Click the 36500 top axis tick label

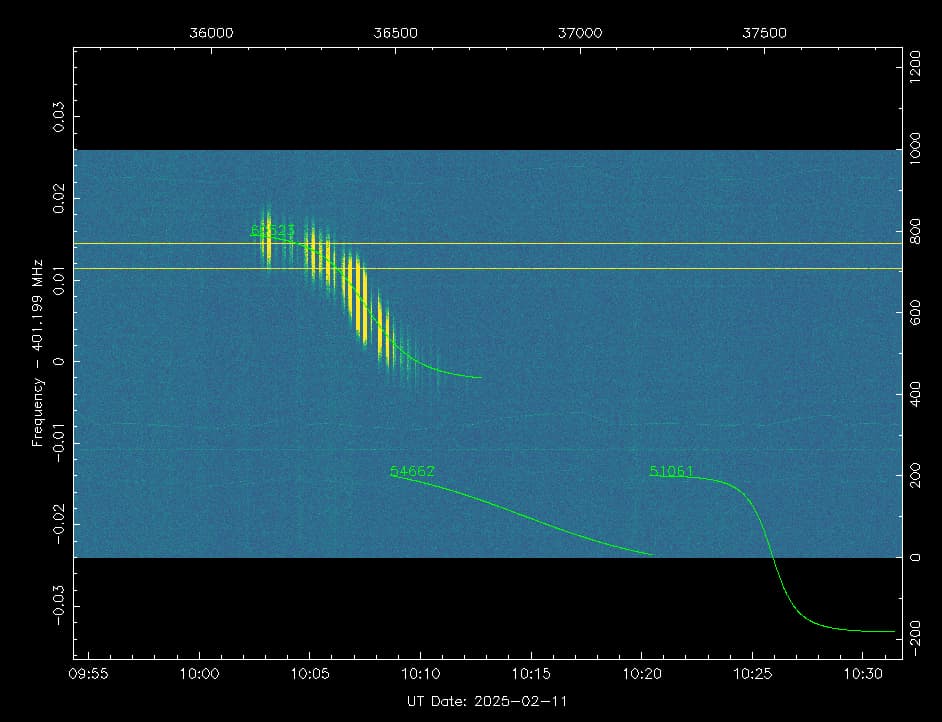tap(395, 32)
